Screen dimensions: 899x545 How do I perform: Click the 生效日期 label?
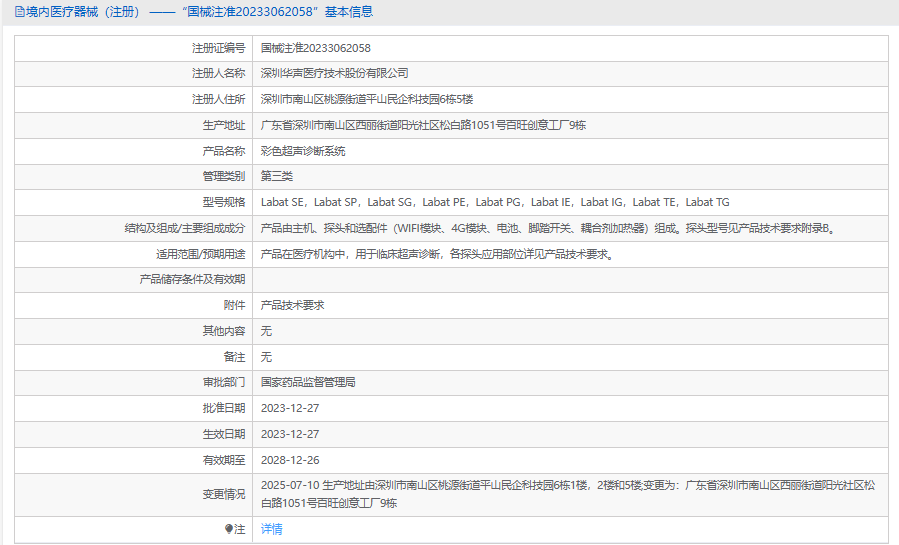224,434
